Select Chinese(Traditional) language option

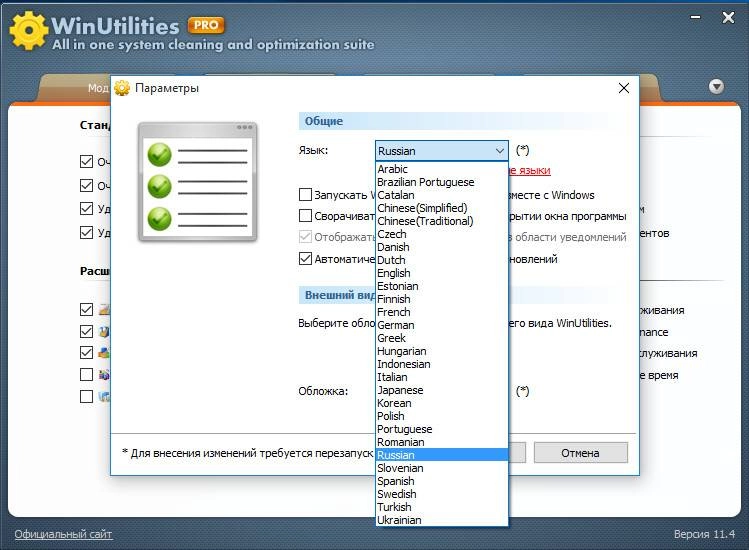[441, 221]
